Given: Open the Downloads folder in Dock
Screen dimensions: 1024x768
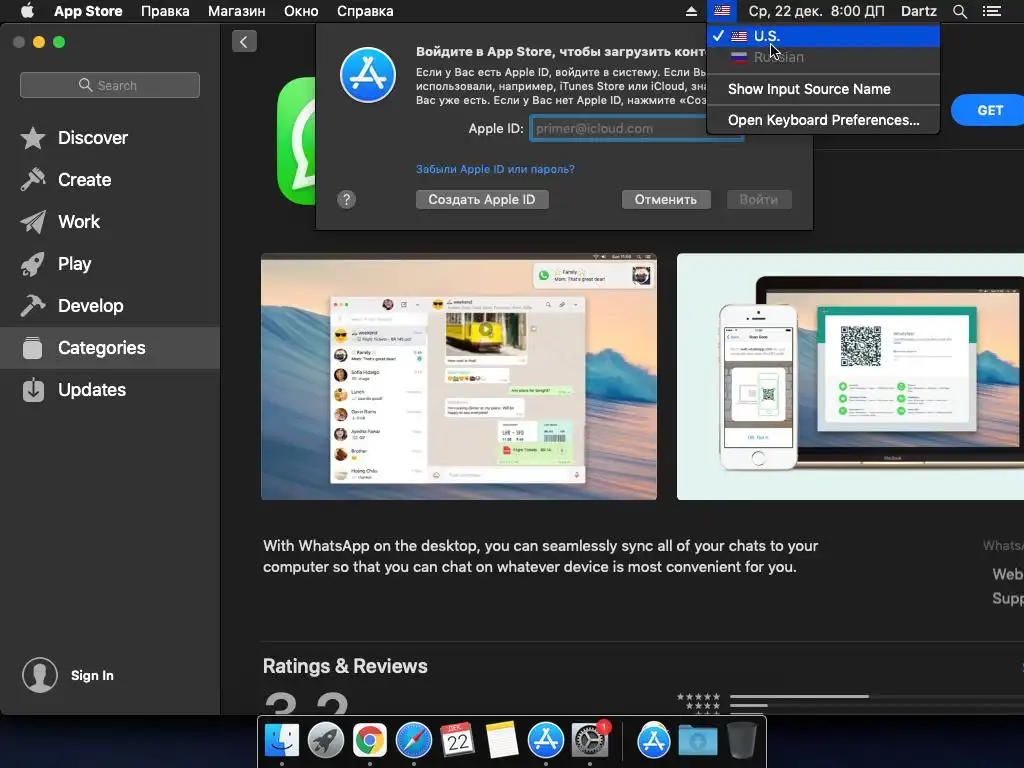Looking at the screenshot, I should [x=697, y=741].
